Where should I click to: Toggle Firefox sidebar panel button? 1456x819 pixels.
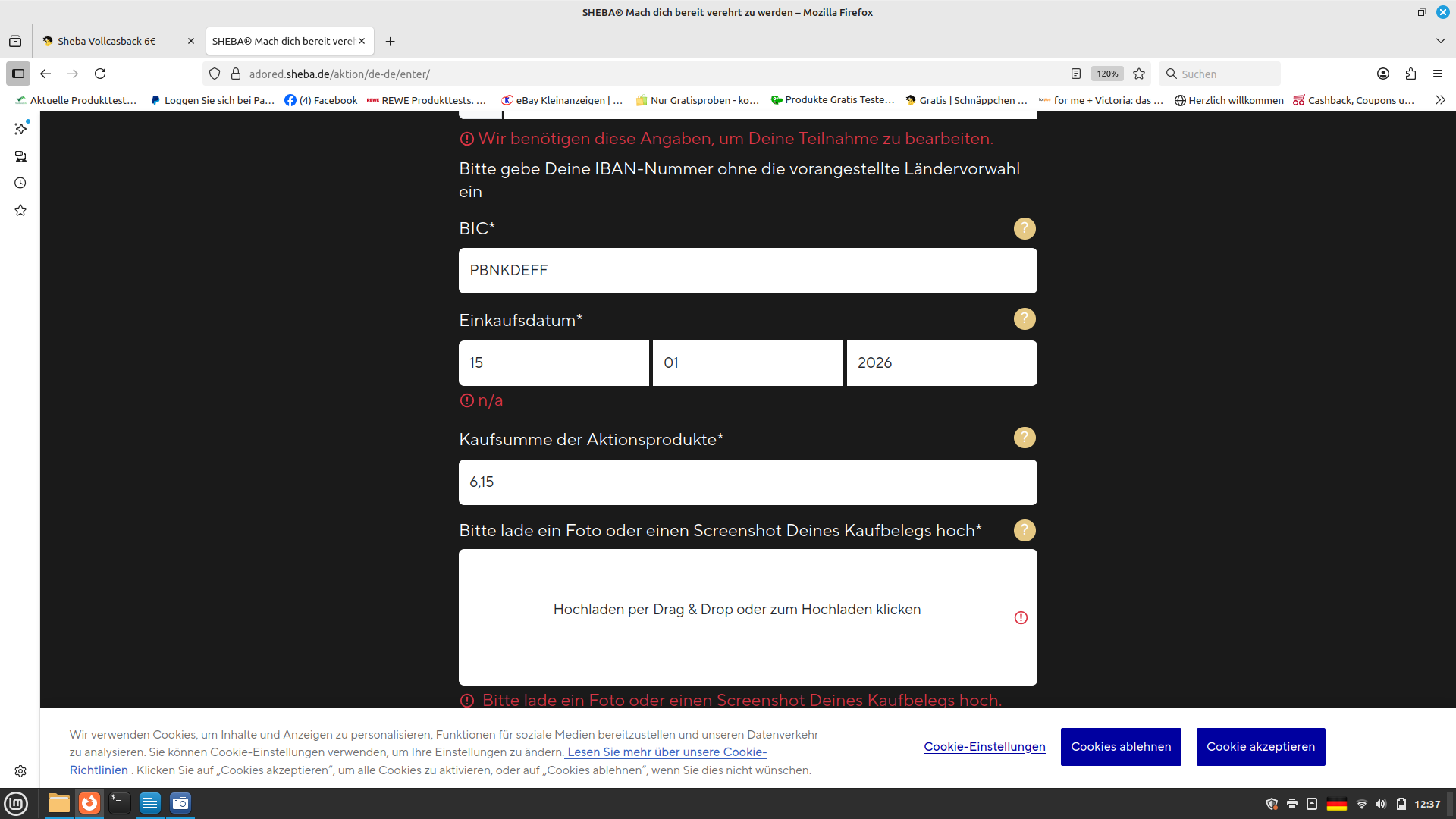(x=18, y=74)
